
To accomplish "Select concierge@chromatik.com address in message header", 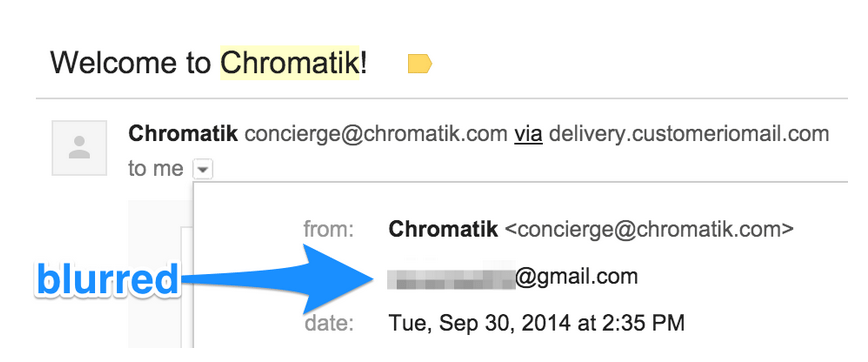I will [376, 134].
